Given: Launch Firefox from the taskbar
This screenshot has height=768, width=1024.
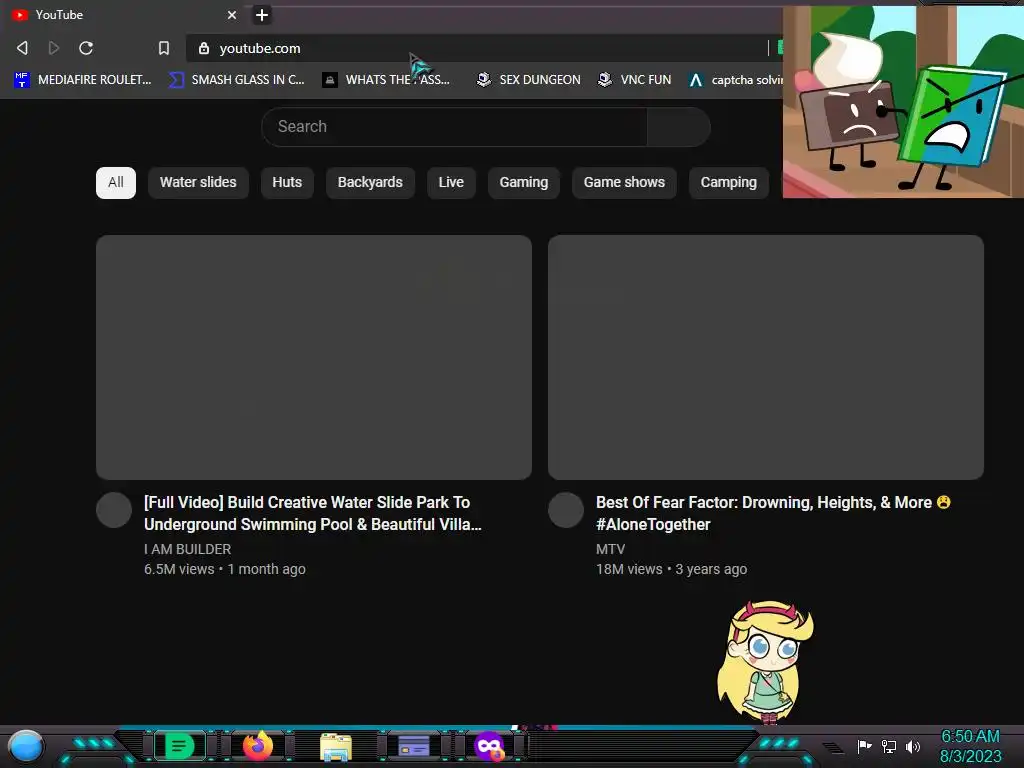Looking at the screenshot, I should click(258, 746).
